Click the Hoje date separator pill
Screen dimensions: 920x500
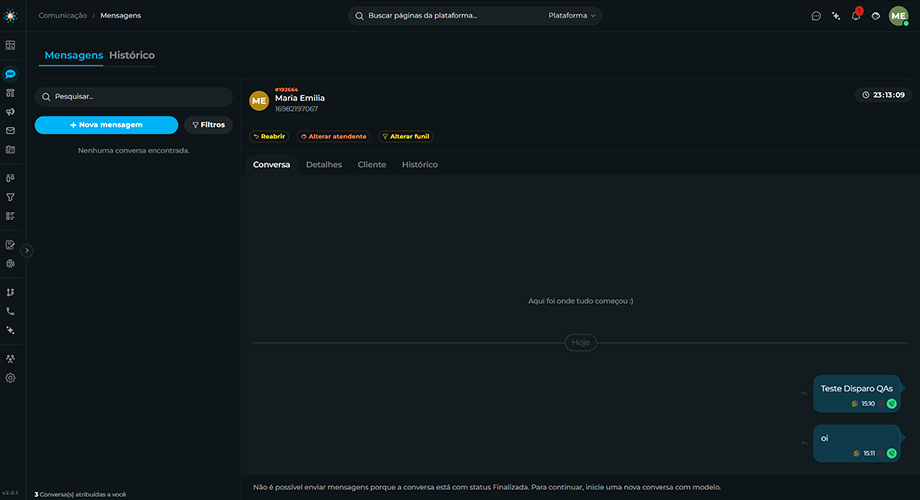coord(581,343)
